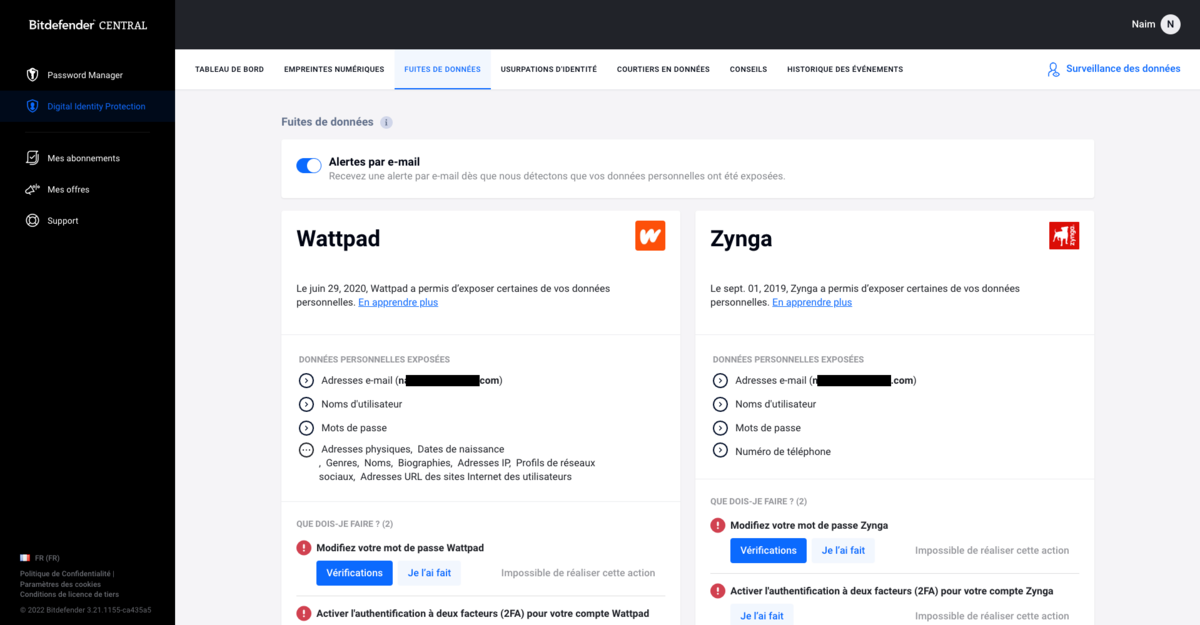Open Paramètres des cookies link

(60, 584)
